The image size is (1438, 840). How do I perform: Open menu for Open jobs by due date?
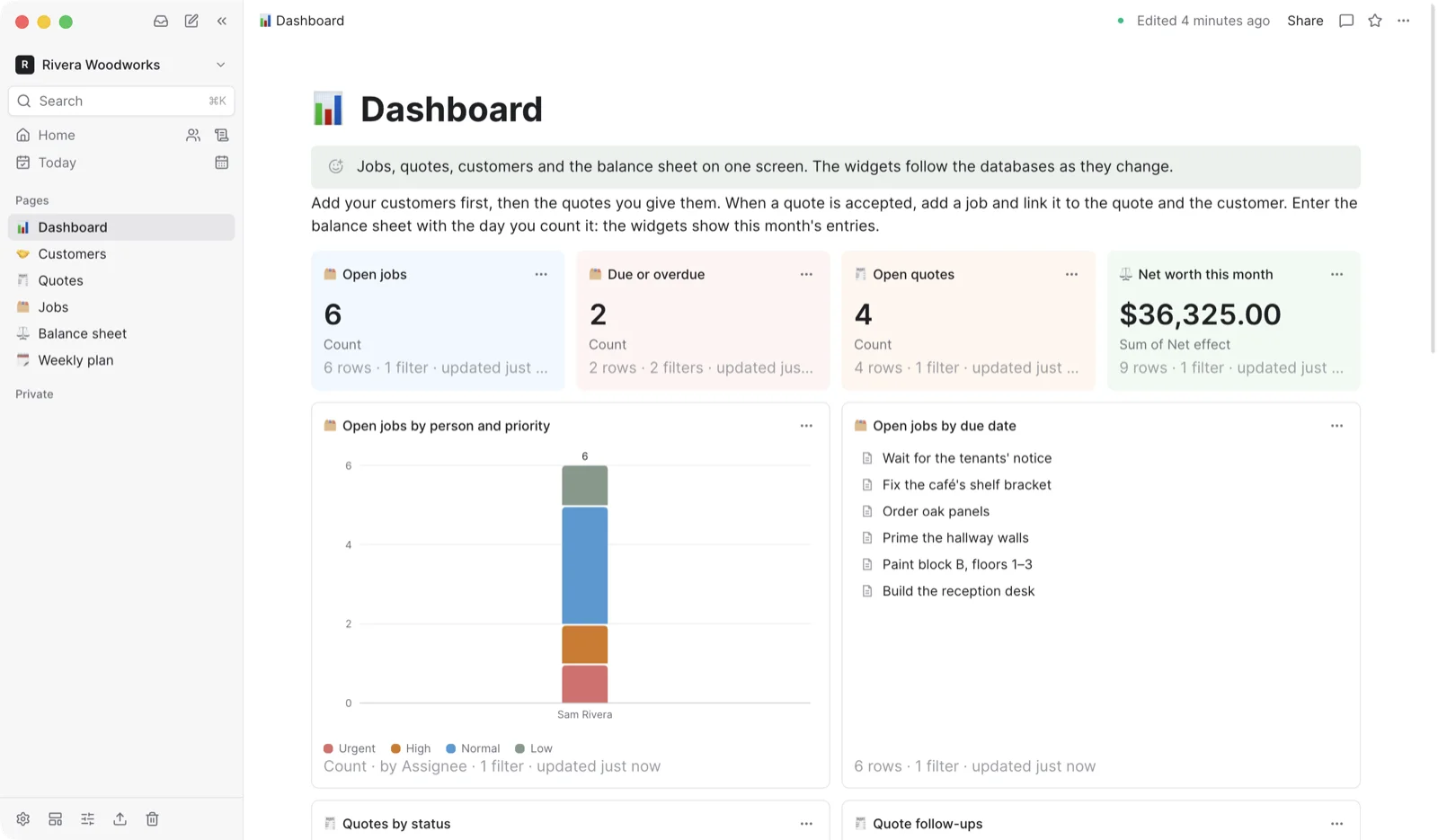[x=1337, y=426]
